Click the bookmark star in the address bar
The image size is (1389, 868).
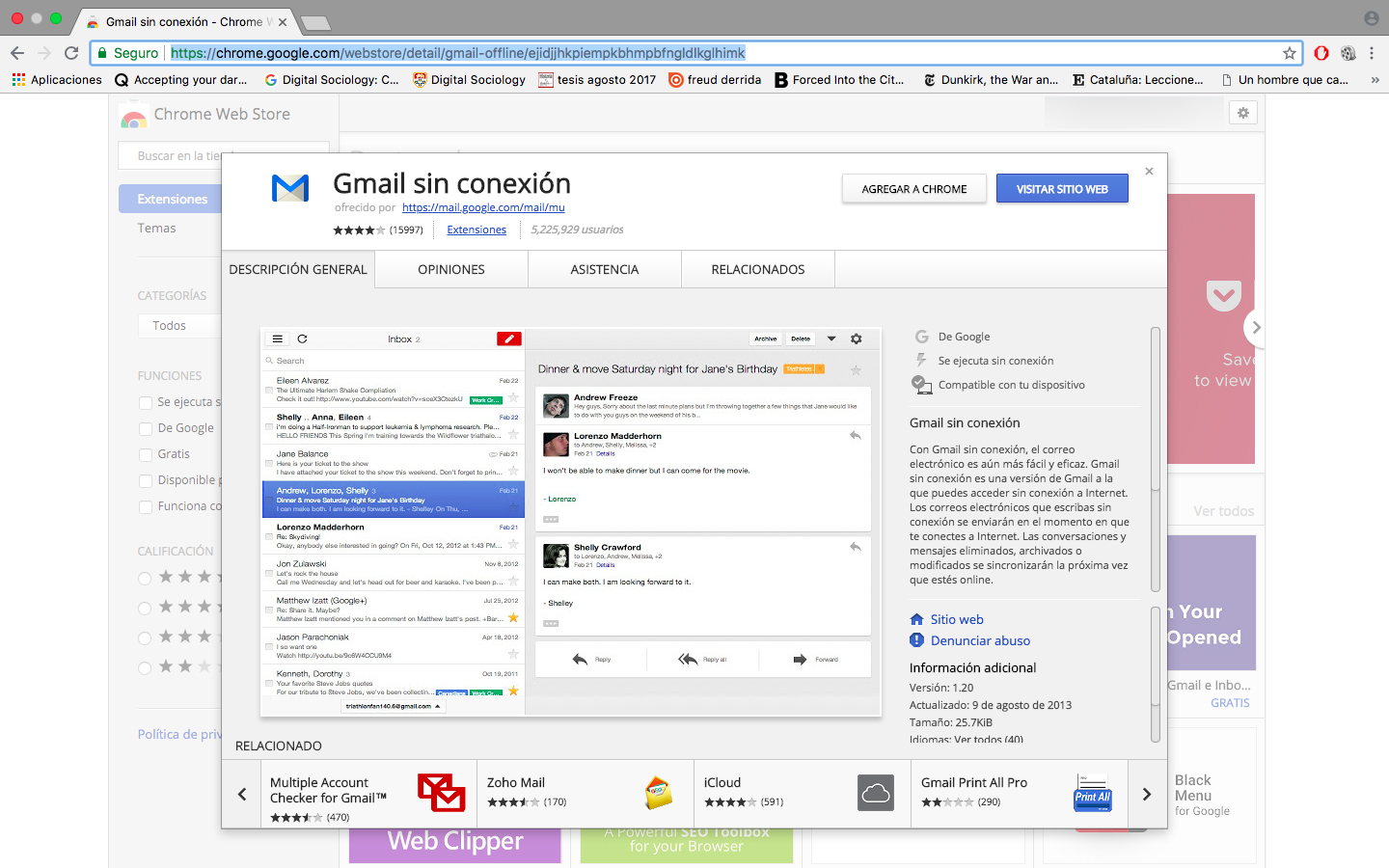[x=1289, y=52]
